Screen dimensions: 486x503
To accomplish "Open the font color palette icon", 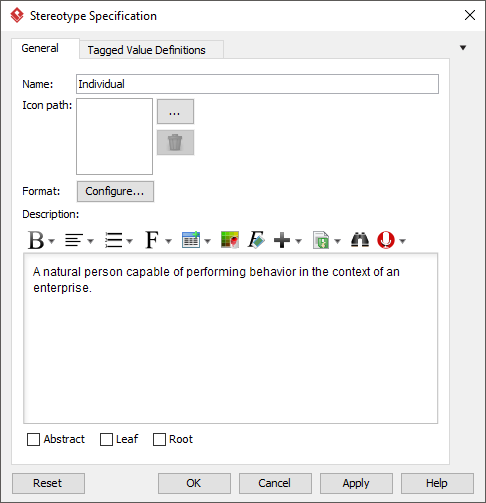I will (x=230, y=240).
